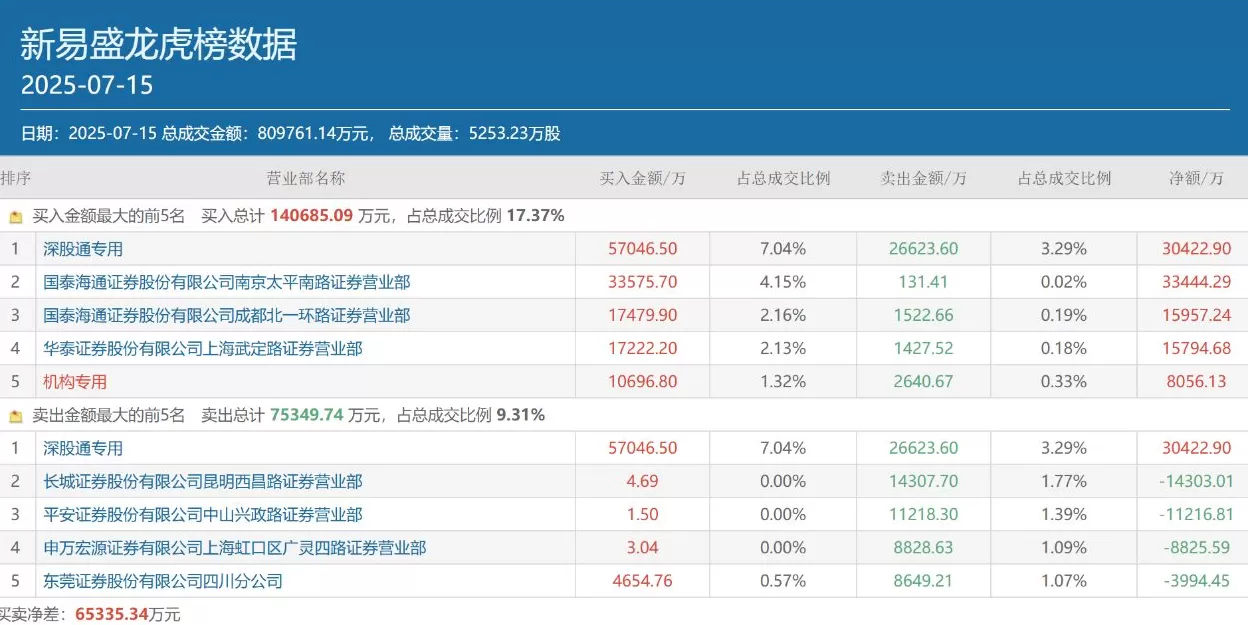Click sell amount 11218.30
Viewport: 1248px width, 625px height.
coord(924,514)
